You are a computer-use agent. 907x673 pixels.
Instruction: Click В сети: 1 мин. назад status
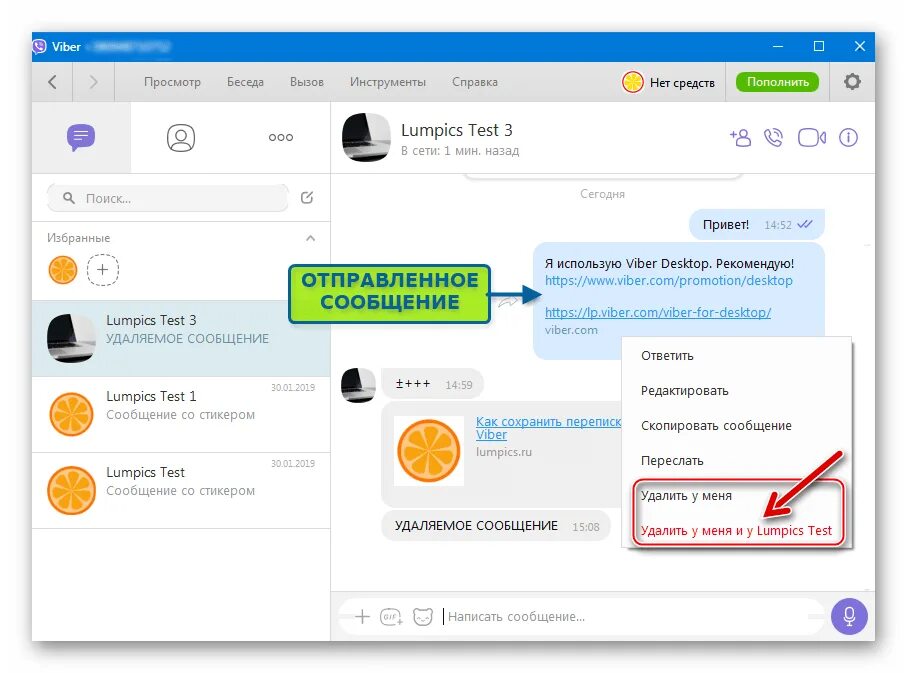click(460, 151)
